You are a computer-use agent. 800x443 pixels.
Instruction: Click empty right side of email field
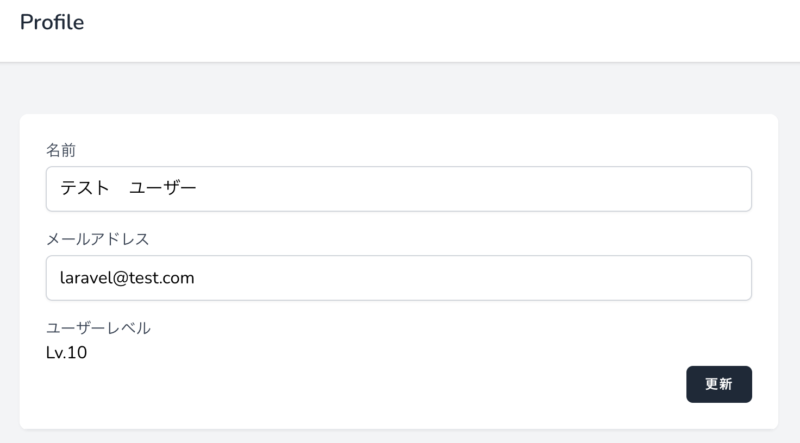(x=472, y=278)
